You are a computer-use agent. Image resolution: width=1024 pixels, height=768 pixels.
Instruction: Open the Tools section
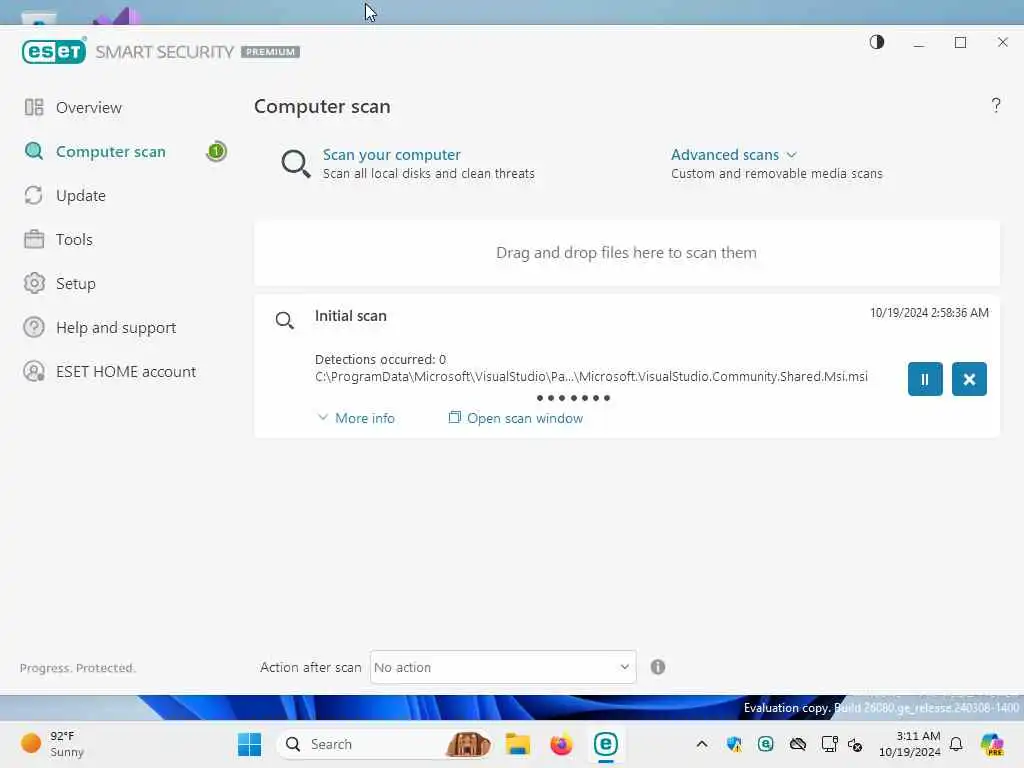[74, 240]
